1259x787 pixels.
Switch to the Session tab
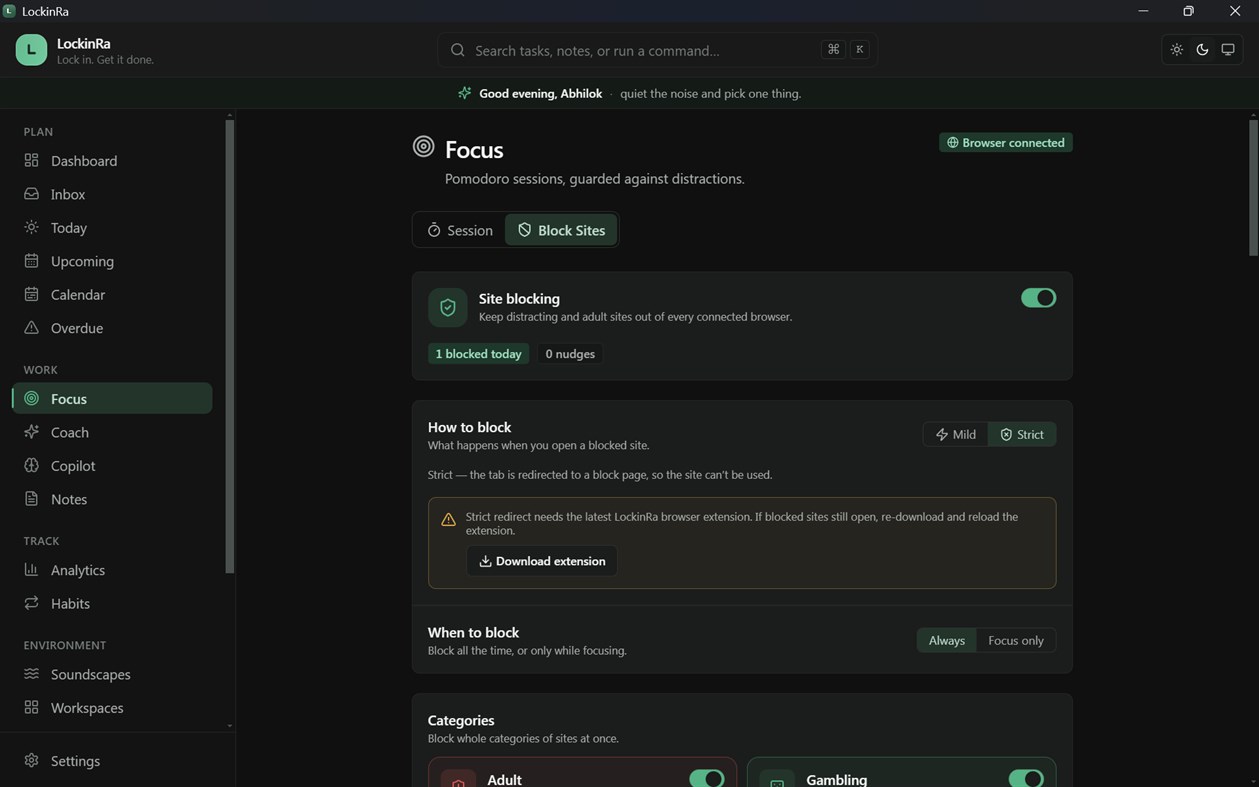pyautogui.click(x=460, y=230)
